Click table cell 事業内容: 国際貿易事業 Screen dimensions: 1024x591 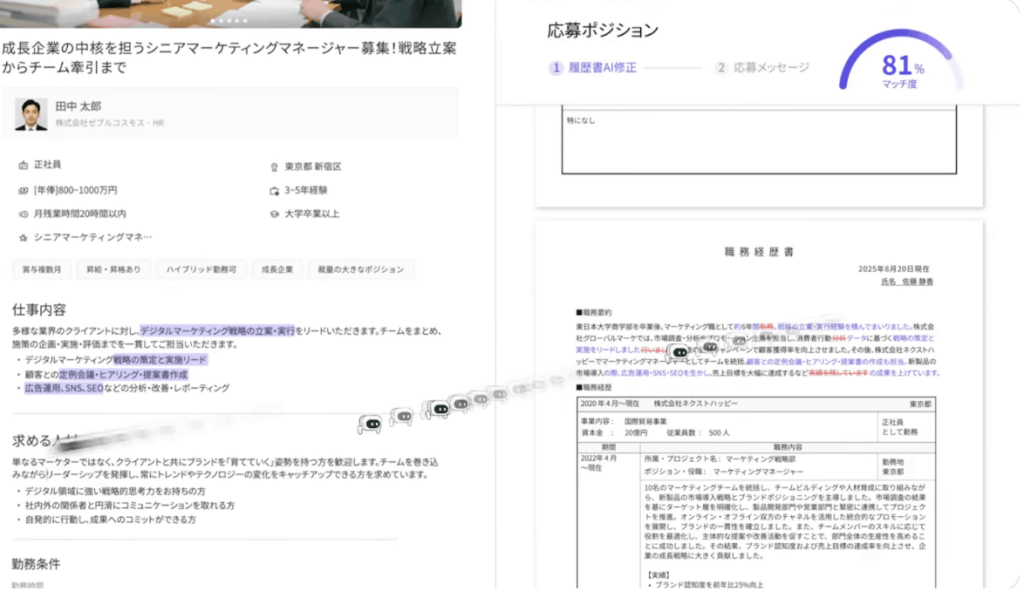pyautogui.click(x=624, y=422)
